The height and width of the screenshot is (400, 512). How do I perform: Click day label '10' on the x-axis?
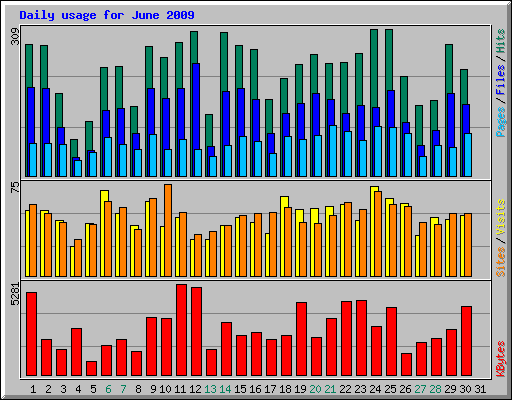point(165,389)
